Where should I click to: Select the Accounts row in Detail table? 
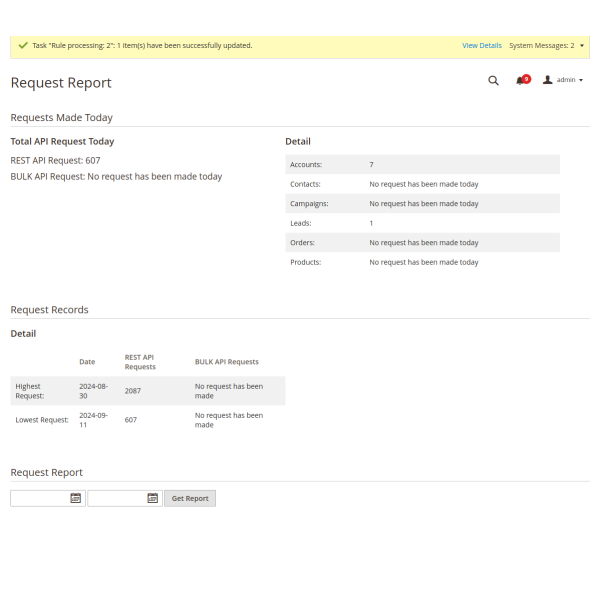click(422, 164)
